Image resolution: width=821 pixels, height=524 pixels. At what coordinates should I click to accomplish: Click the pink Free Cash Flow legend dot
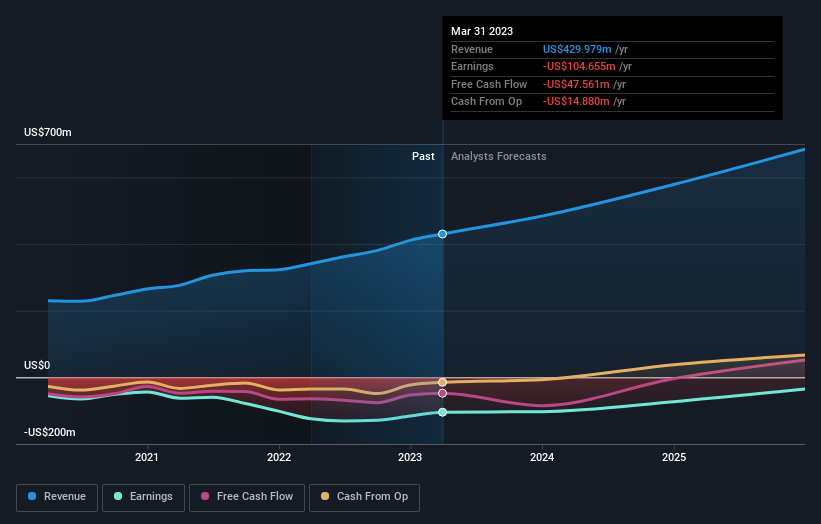pos(205,496)
